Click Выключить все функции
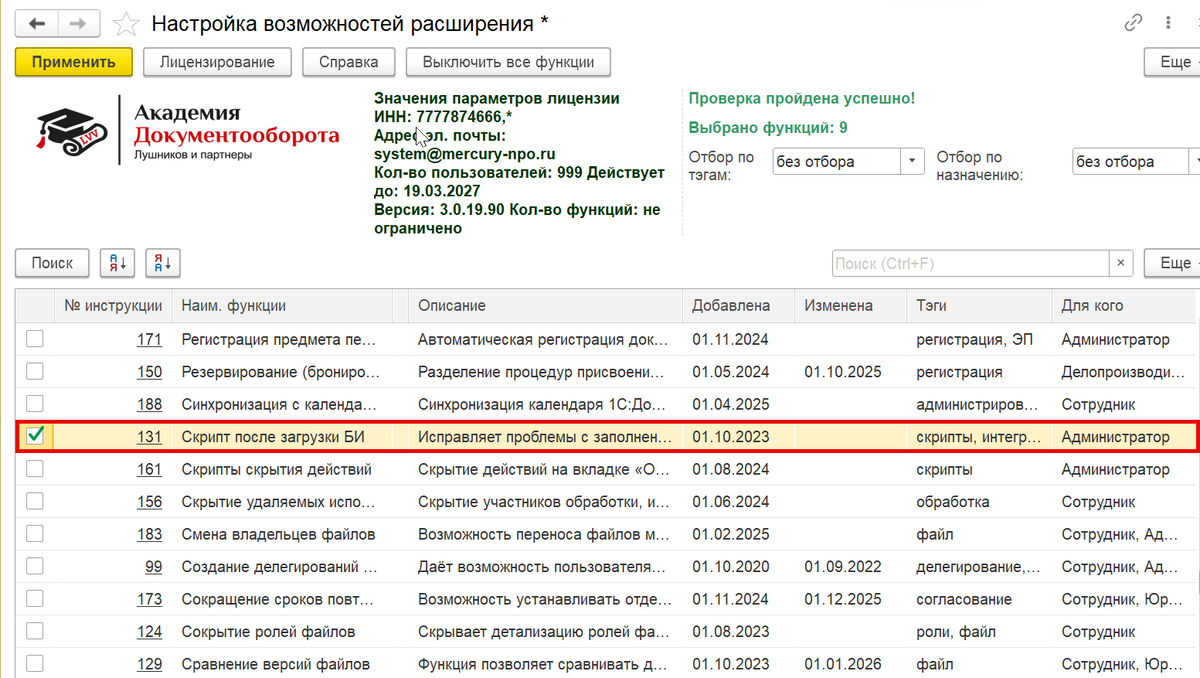This screenshot has height=678, width=1200. pyautogui.click(x=508, y=62)
